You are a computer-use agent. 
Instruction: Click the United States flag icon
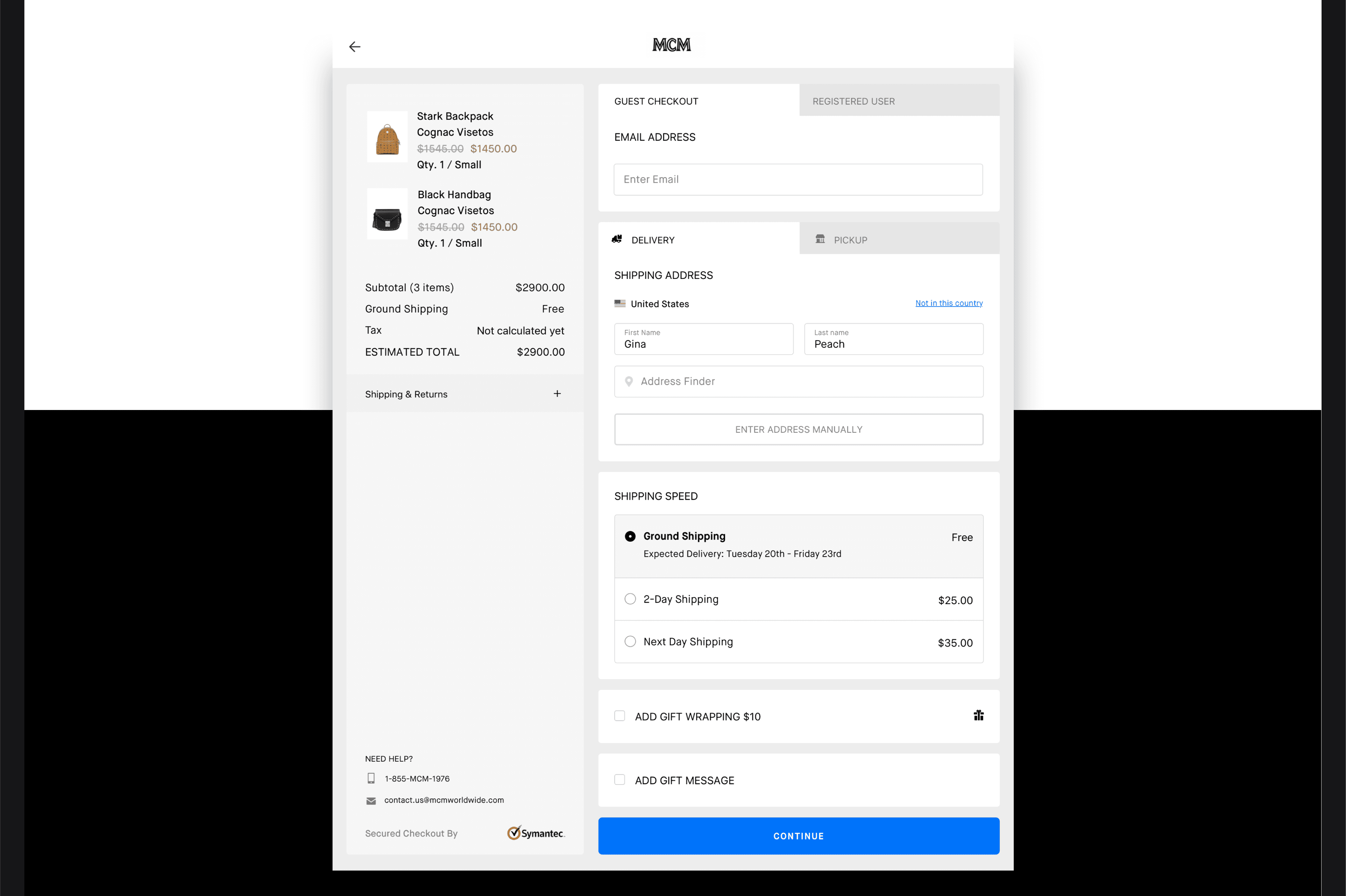(x=620, y=303)
